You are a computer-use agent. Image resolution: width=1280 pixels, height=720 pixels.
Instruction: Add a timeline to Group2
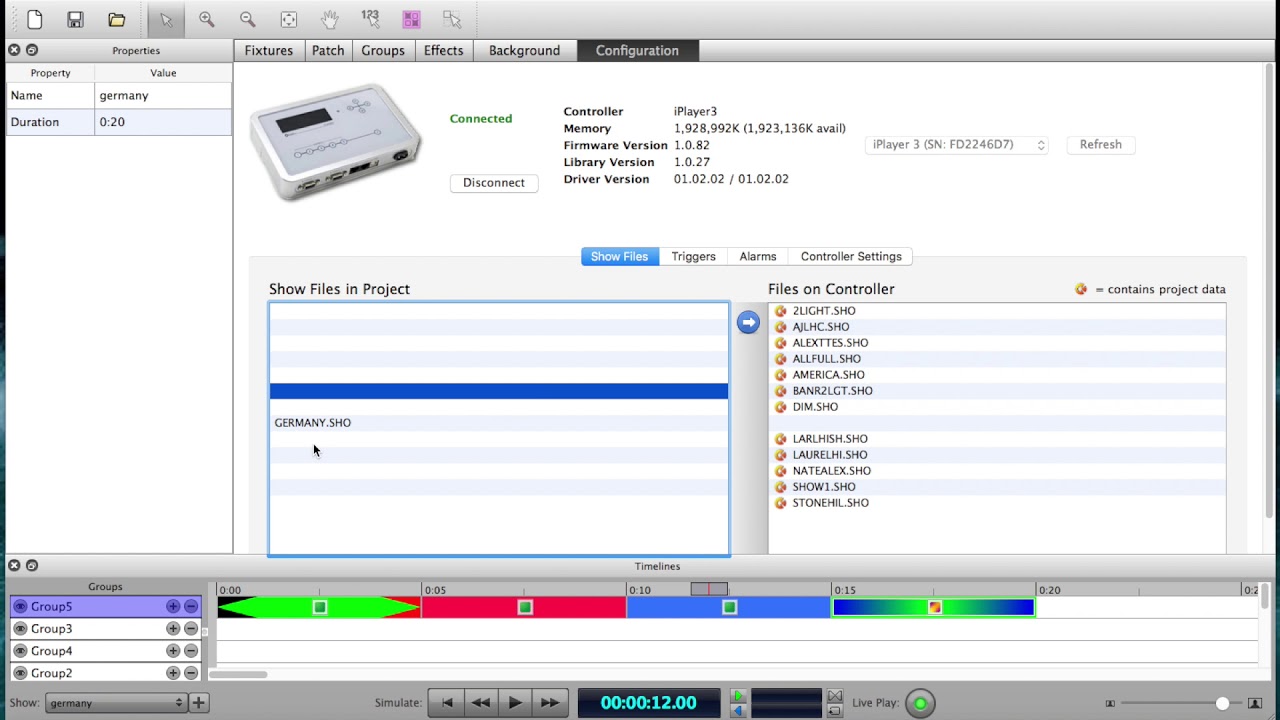tap(173, 673)
